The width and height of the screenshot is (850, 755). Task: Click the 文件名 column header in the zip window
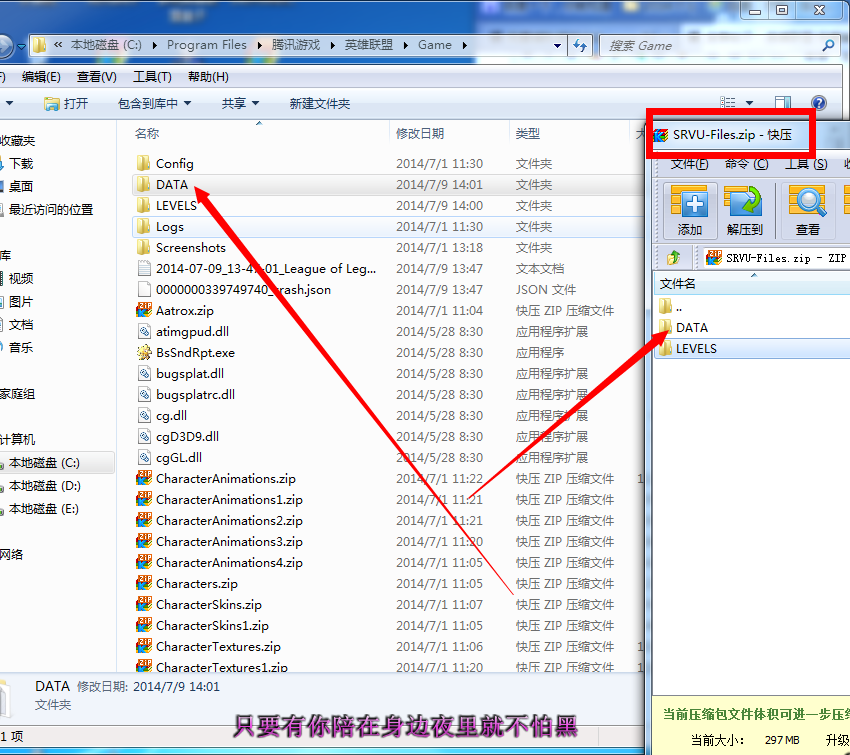click(678, 283)
